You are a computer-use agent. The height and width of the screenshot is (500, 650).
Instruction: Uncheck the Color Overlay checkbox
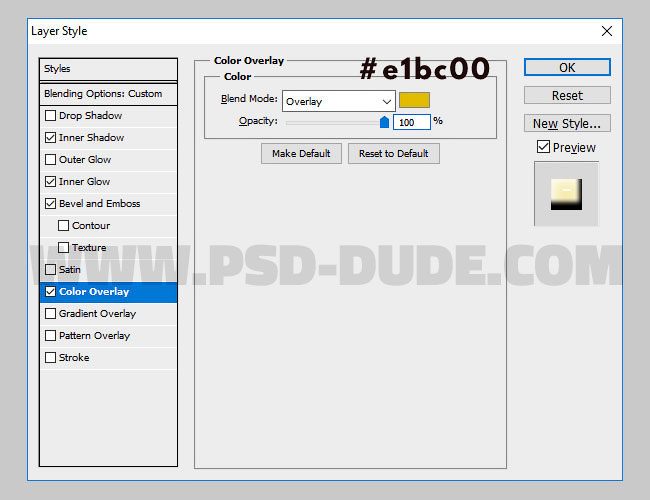click(50, 291)
